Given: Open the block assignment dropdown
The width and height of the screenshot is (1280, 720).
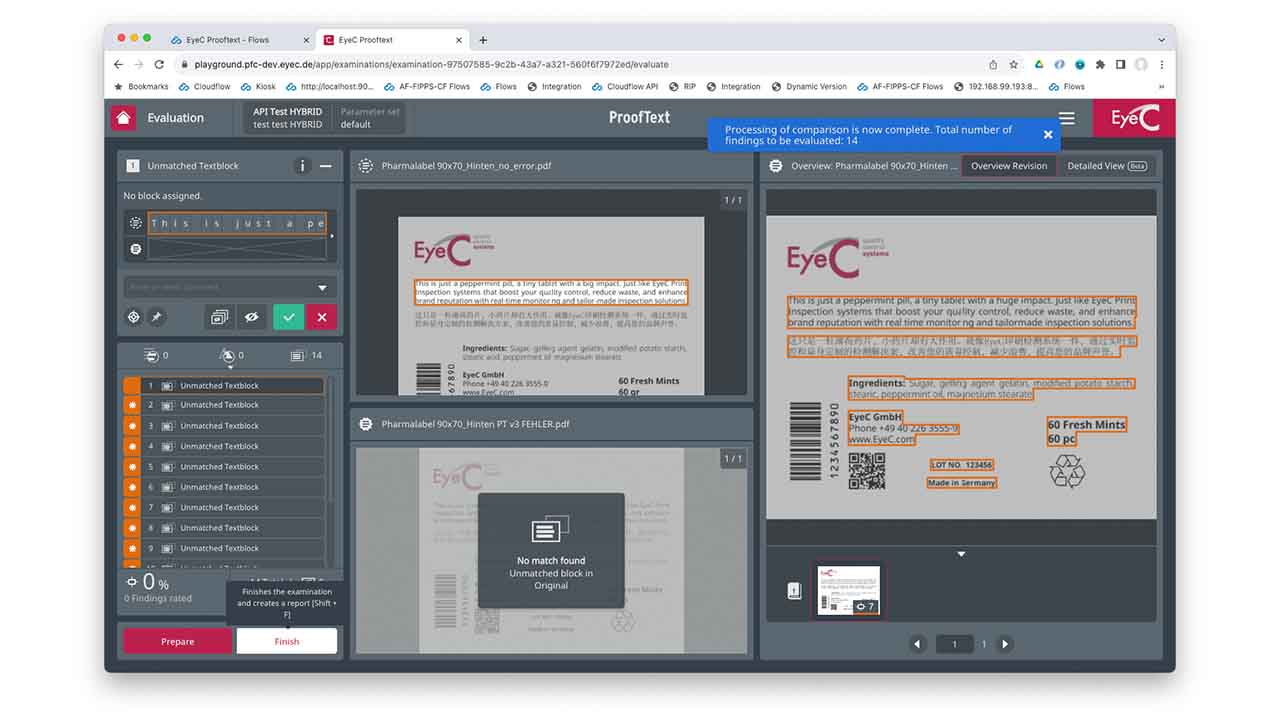Looking at the screenshot, I should pos(228,287).
